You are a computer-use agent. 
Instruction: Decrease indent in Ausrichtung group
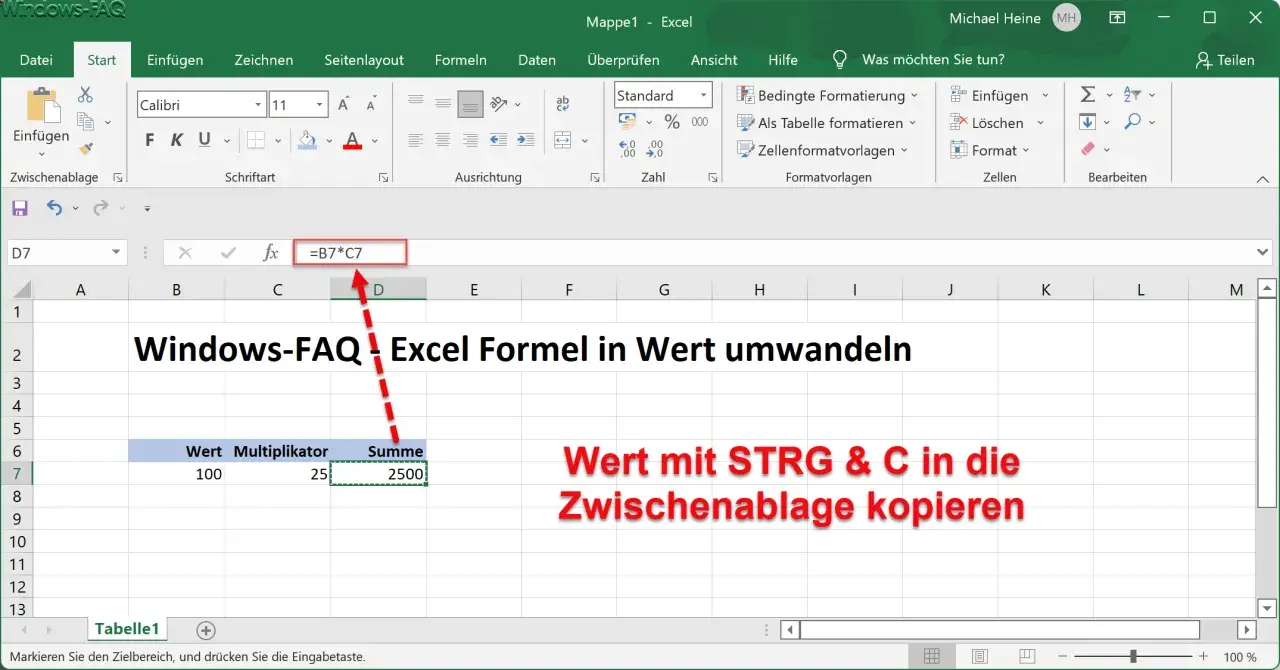pyautogui.click(x=500, y=140)
